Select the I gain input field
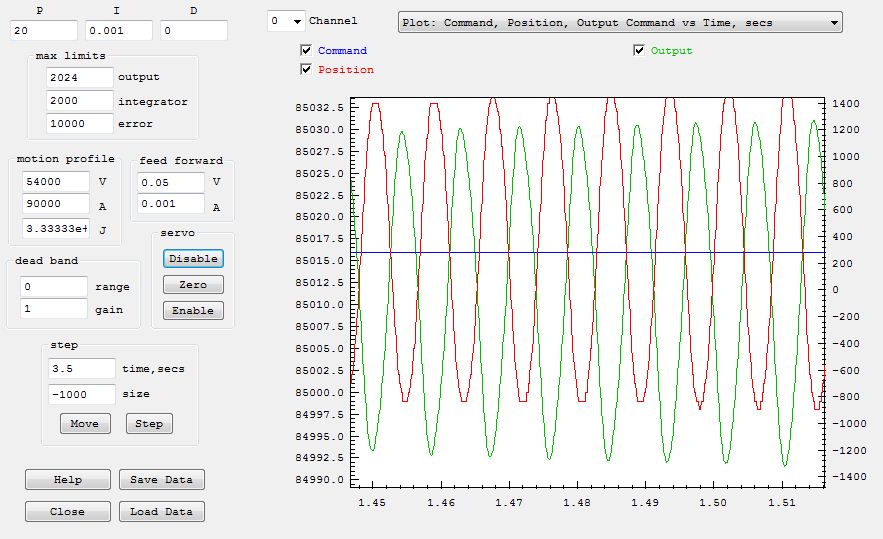This screenshot has width=883, height=539. 118,31
